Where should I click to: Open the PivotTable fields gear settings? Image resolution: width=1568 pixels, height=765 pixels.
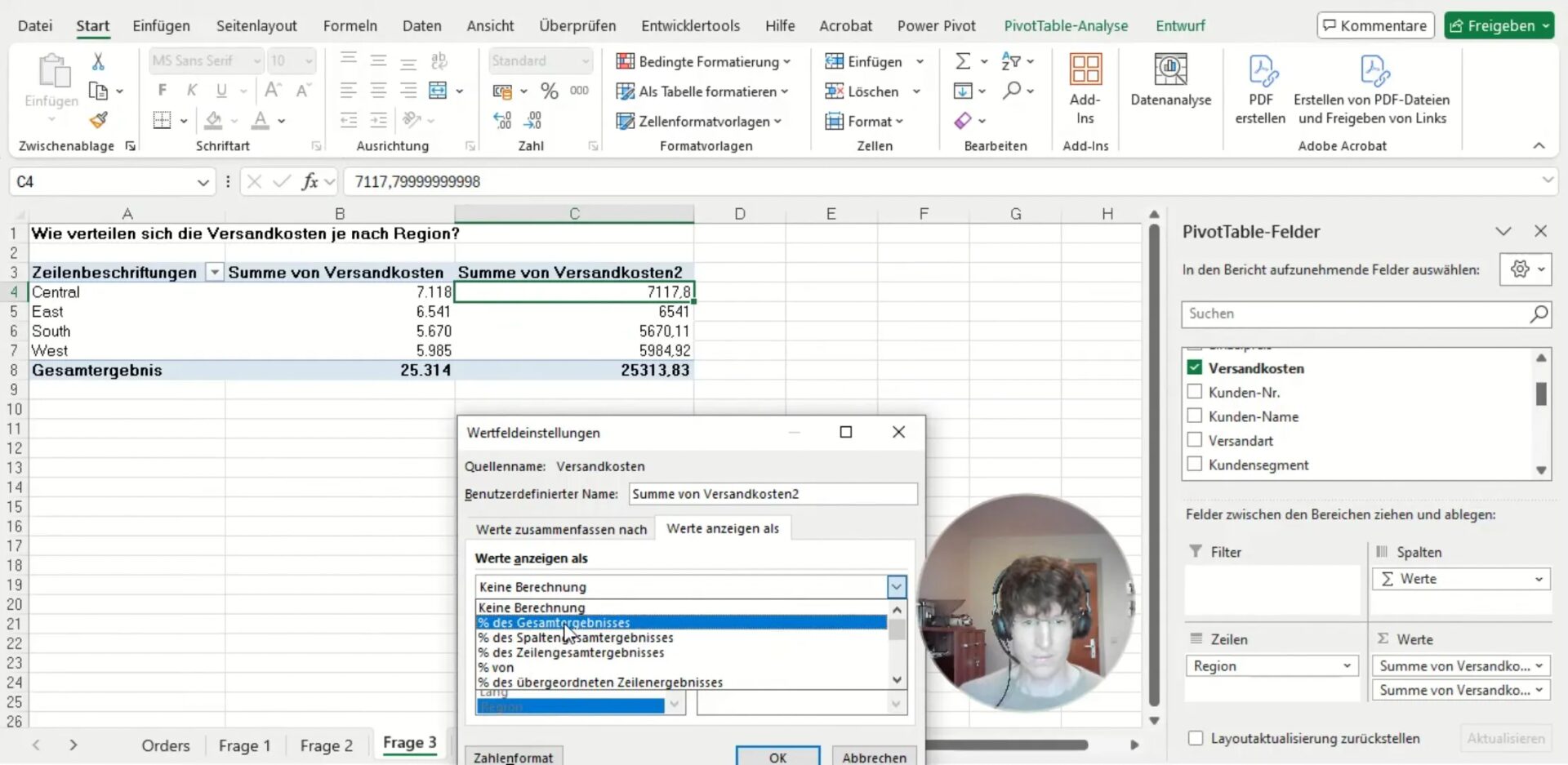click(1519, 269)
